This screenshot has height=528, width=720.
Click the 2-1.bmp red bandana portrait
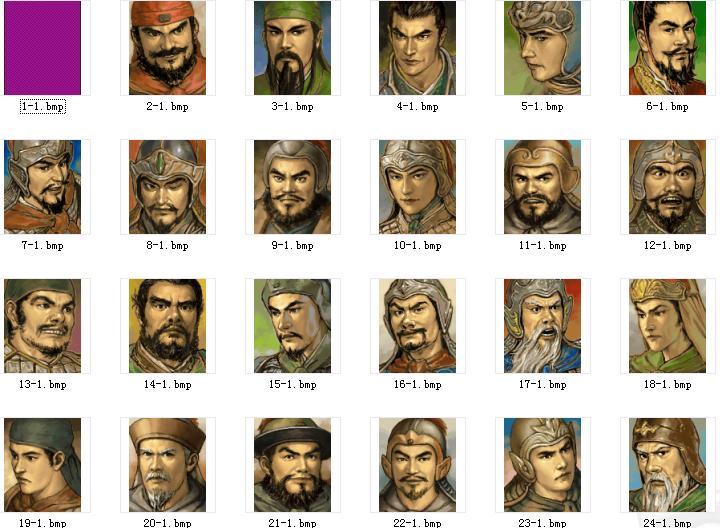tap(168, 48)
